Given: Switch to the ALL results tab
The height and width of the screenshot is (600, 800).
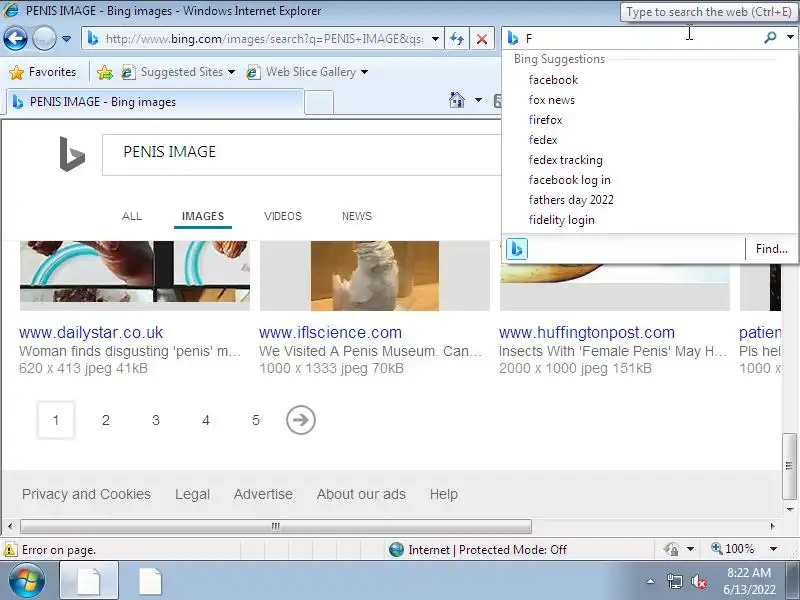Looking at the screenshot, I should 132,216.
